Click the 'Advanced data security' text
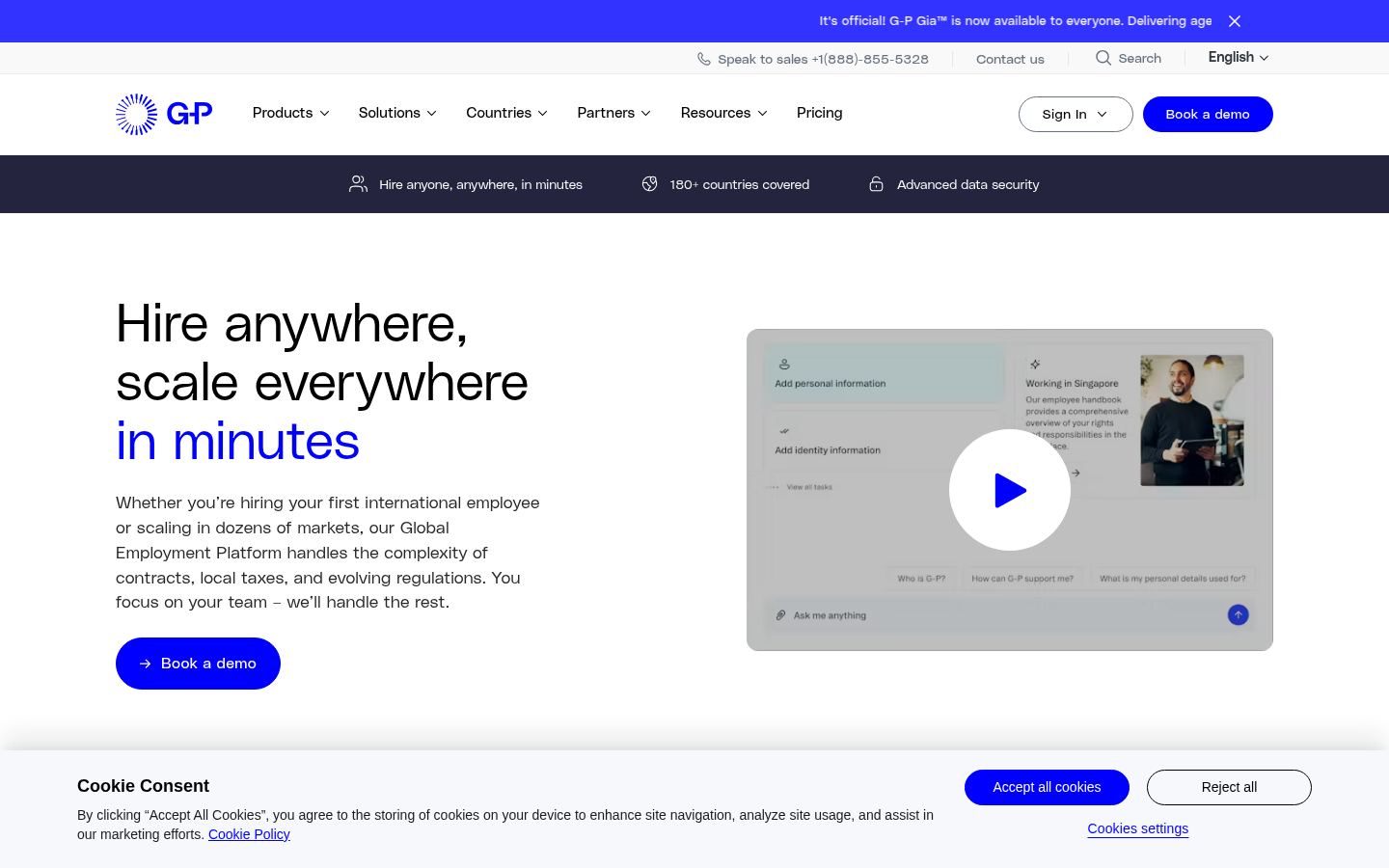The height and width of the screenshot is (868, 1389). (x=967, y=184)
